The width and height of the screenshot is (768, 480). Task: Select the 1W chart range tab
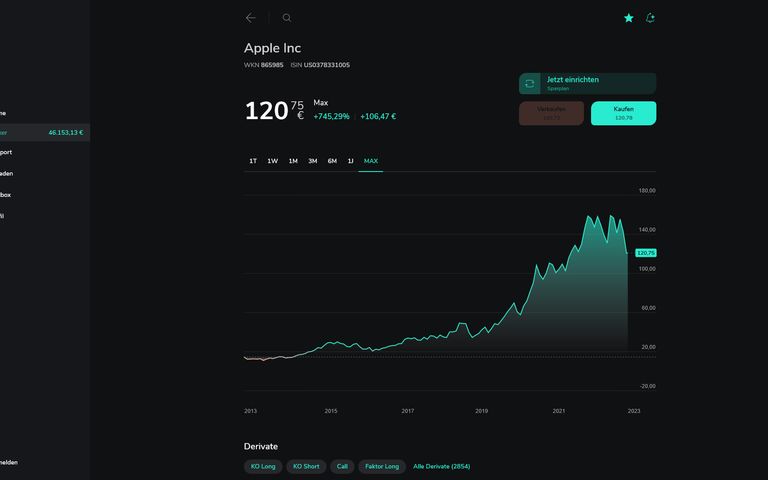pos(273,161)
